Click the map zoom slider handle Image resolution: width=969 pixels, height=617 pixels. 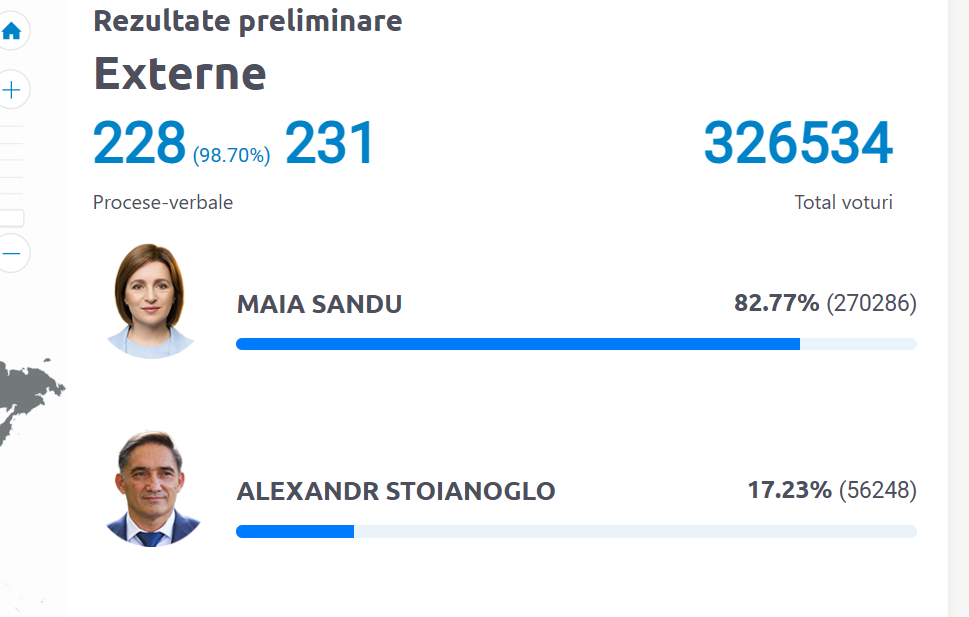11,218
